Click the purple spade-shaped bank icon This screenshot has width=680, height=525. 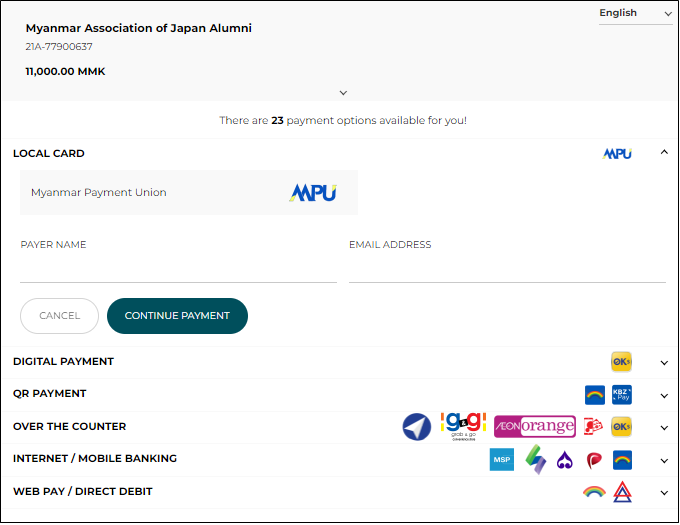565,460
